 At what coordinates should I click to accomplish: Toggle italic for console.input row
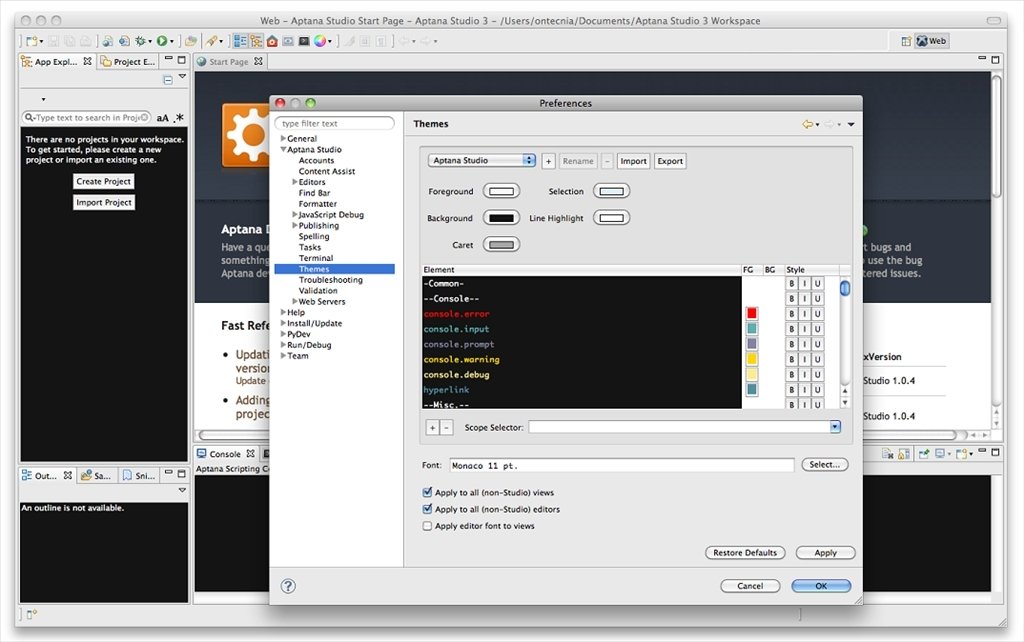point(805,329)
